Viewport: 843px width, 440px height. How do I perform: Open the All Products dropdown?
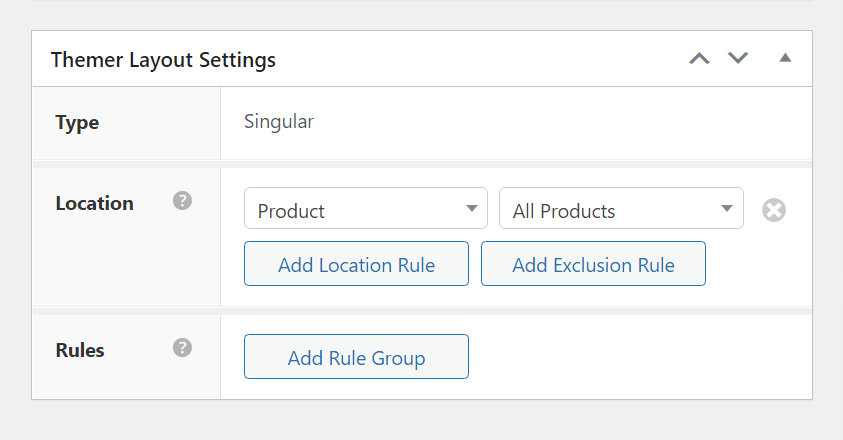point(620,209)
